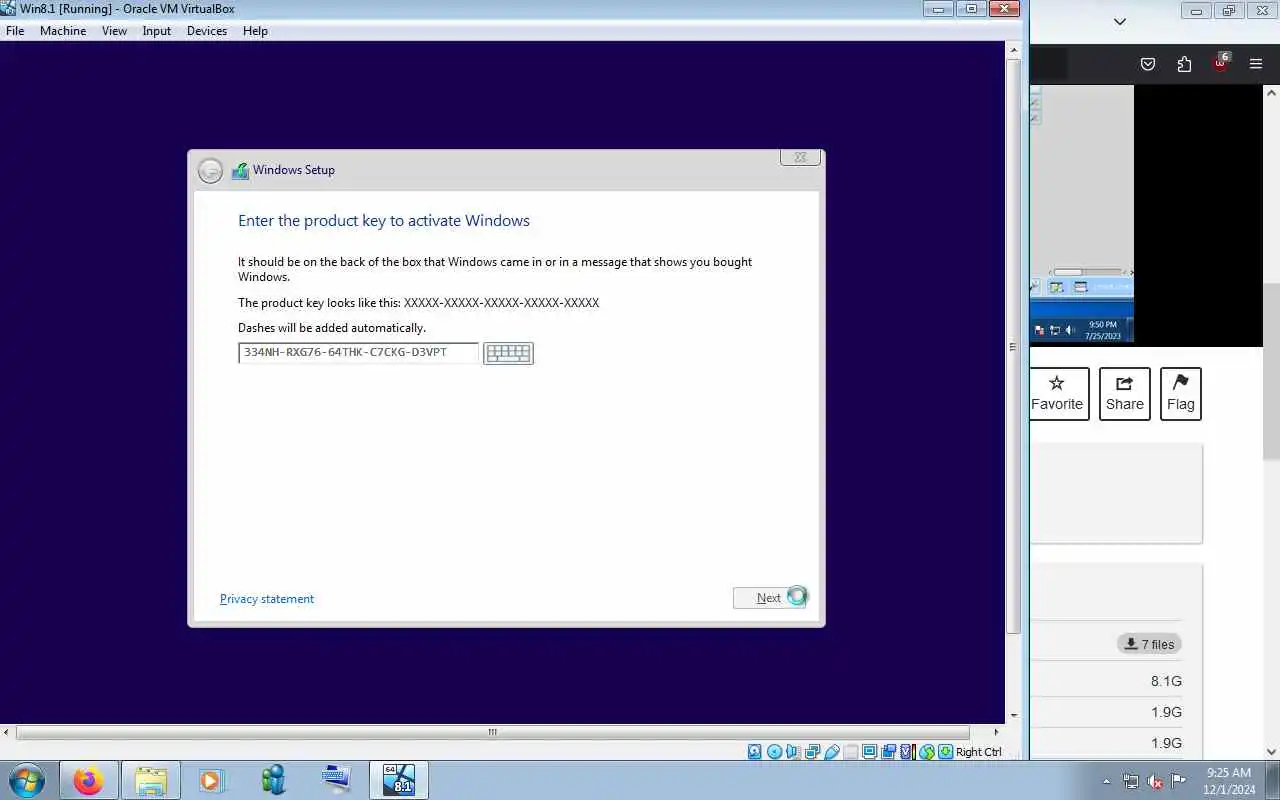
Task: Show hidden tray icons arrow
Action: pyautogui.click(x=1106, y=782)
